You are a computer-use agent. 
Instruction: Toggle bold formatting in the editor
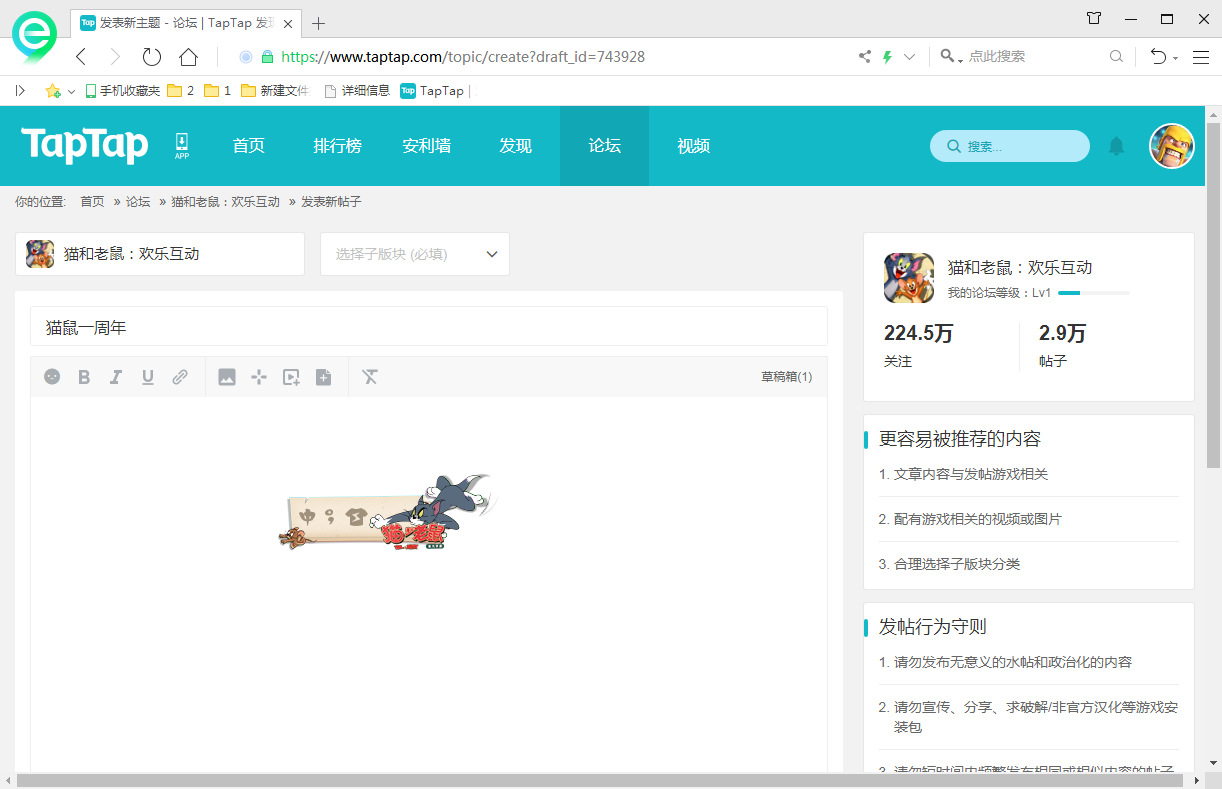point(84,377)
